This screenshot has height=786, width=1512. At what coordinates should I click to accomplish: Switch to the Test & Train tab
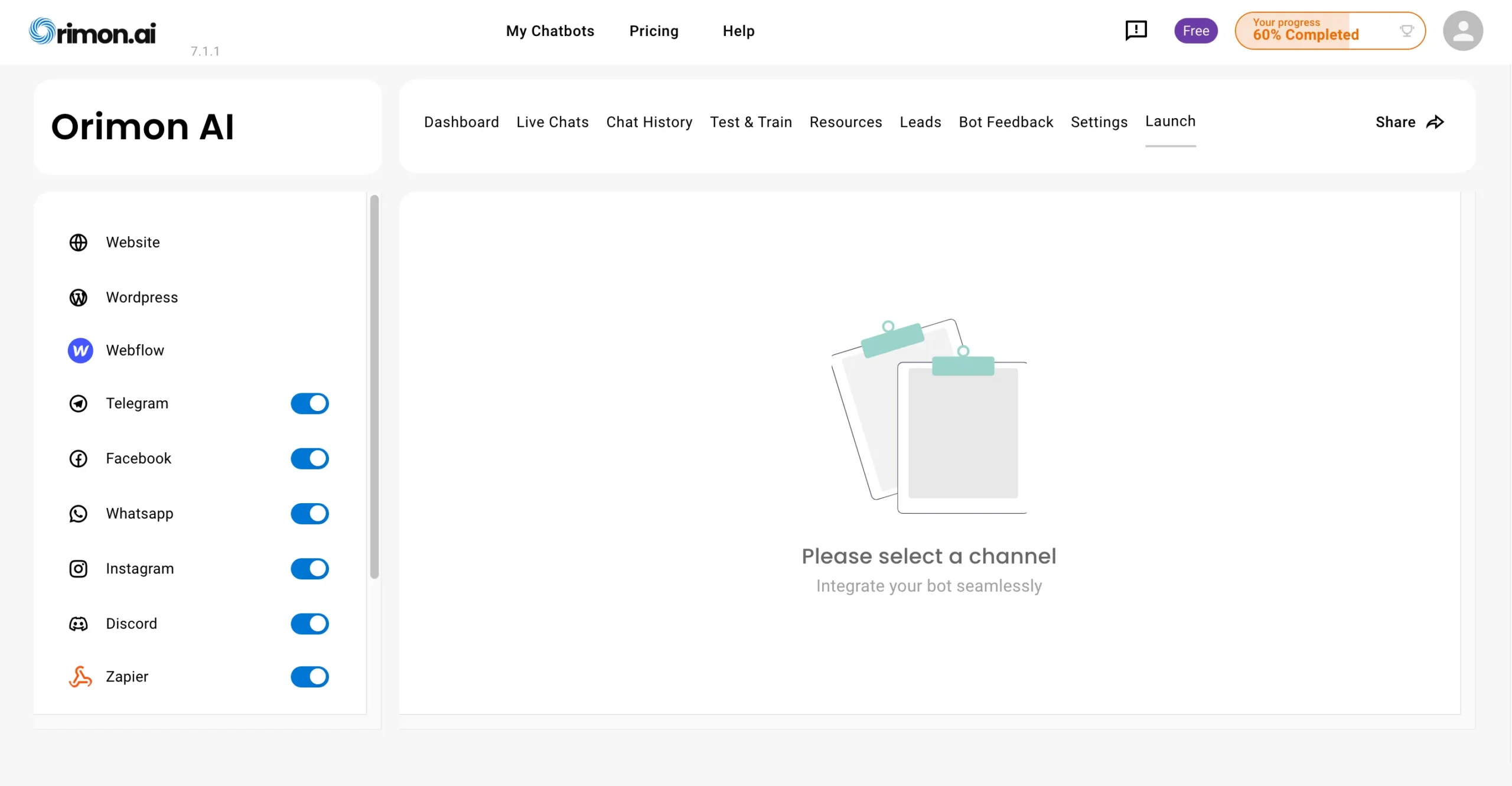(x=751, y=122)
